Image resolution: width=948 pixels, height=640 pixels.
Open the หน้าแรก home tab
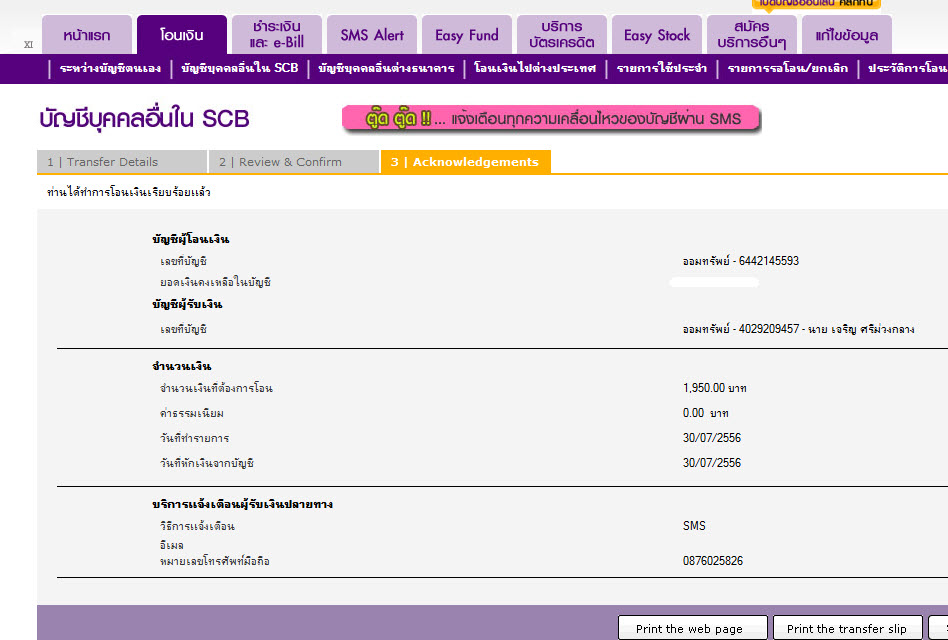87,35
